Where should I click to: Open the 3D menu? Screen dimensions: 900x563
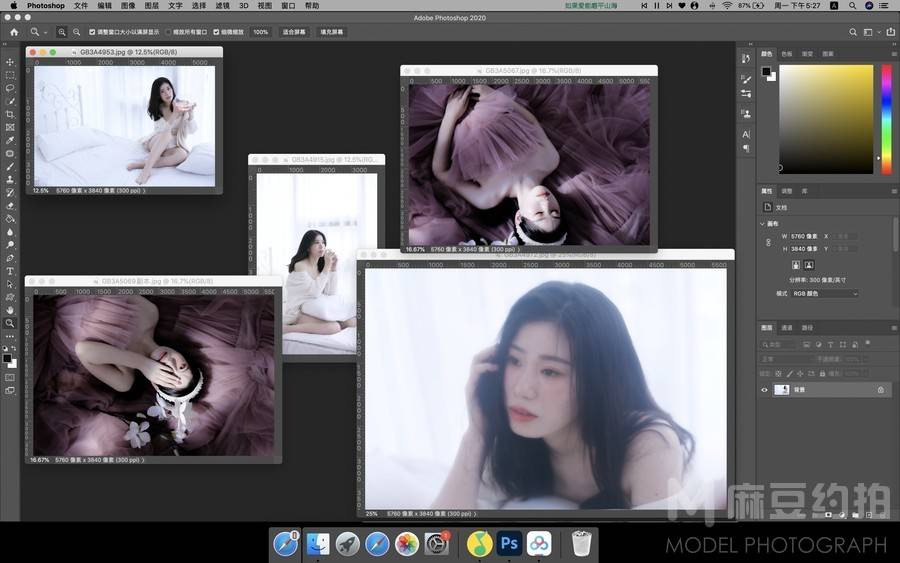tap(243, 6)
